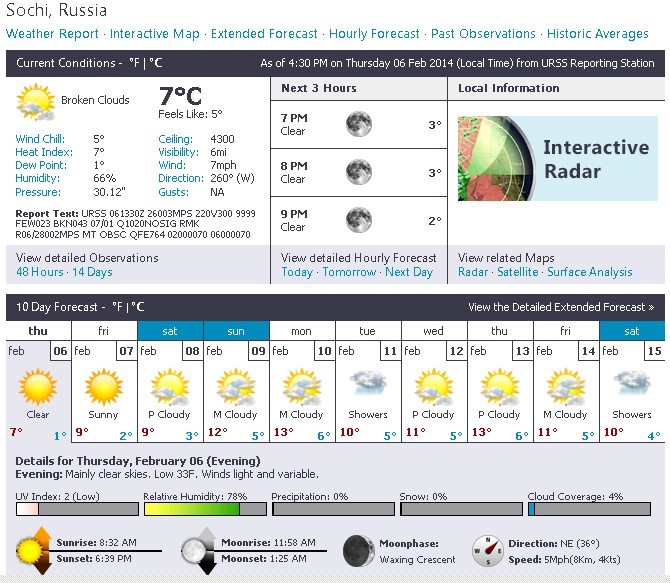Open the Surface Analysis map link
The image size is (670, 583).
pos(589,272)
